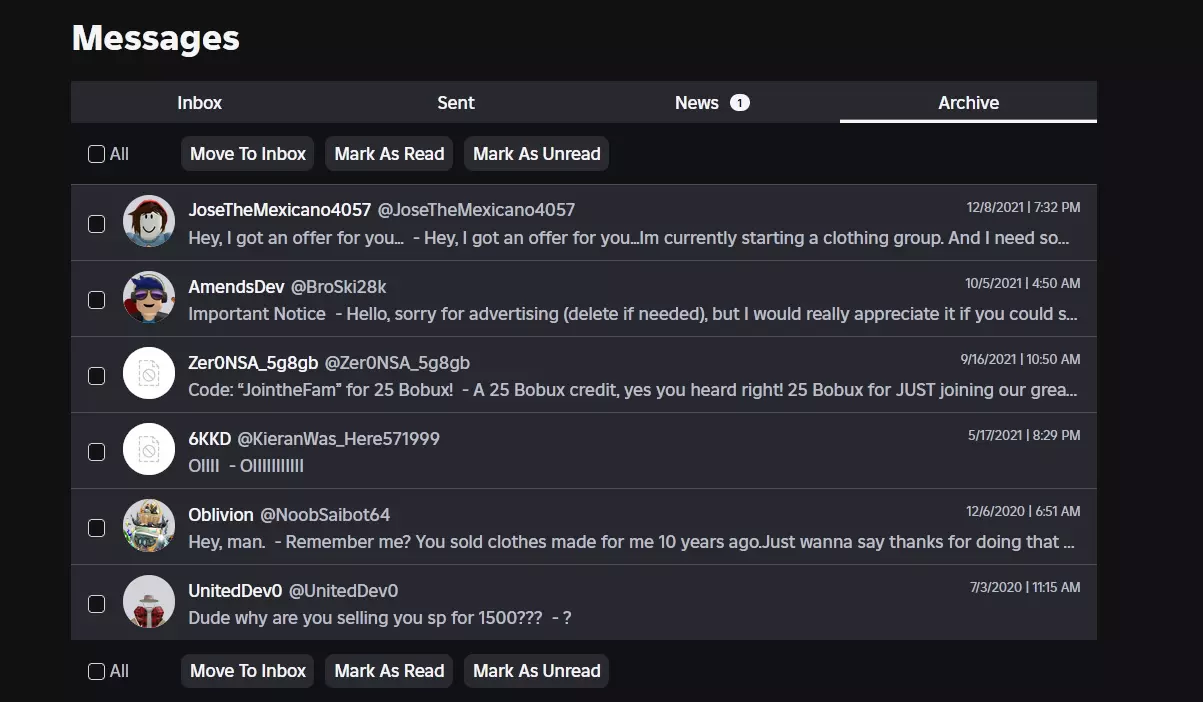Viewport: 1203px width, 702px height.
Task: Select the Archive tab
Action: pos(968,102)
